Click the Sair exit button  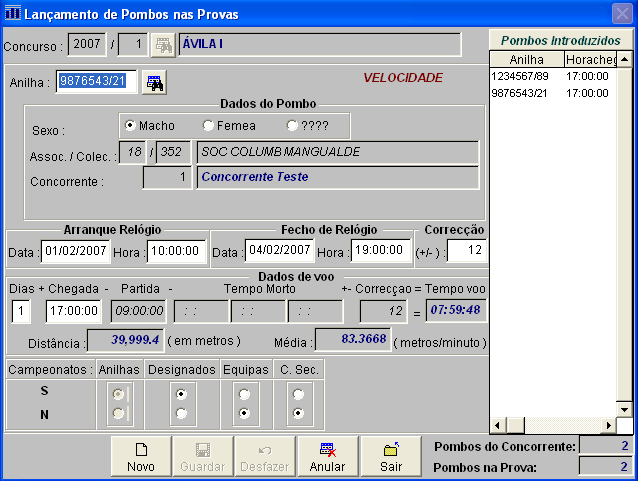[390, 457]
